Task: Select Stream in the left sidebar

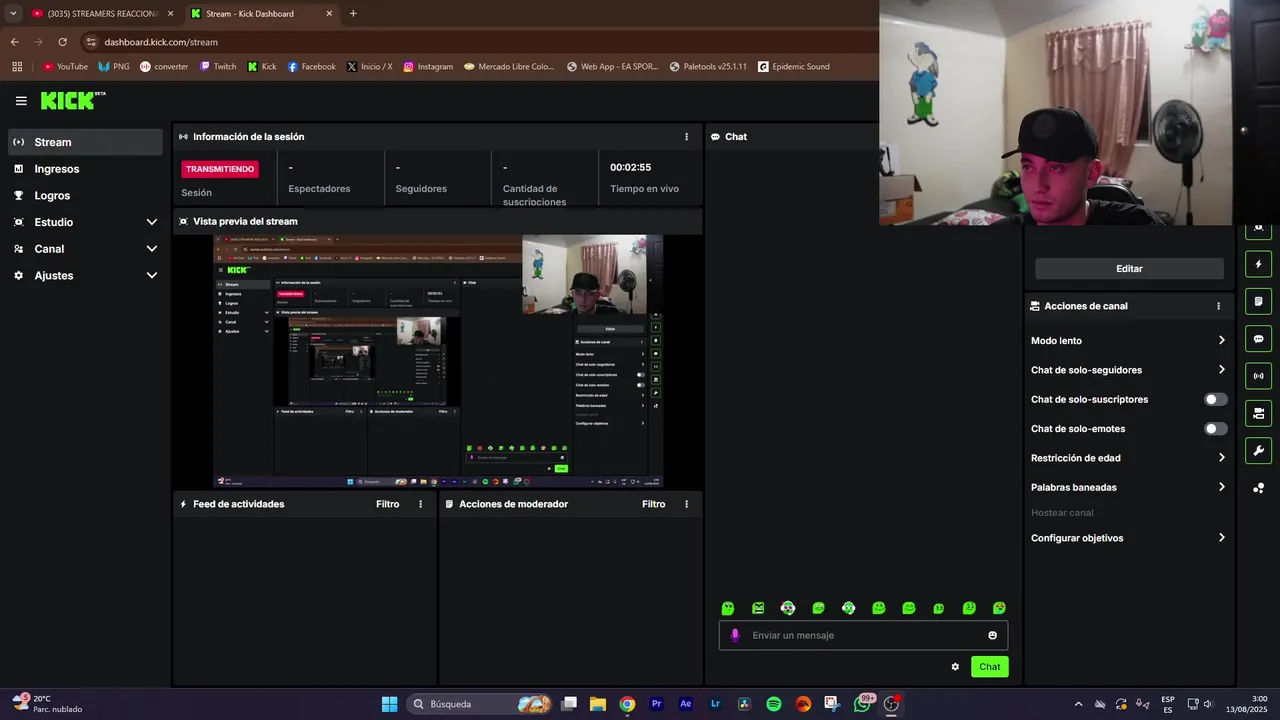Action: tap(85, 142)
